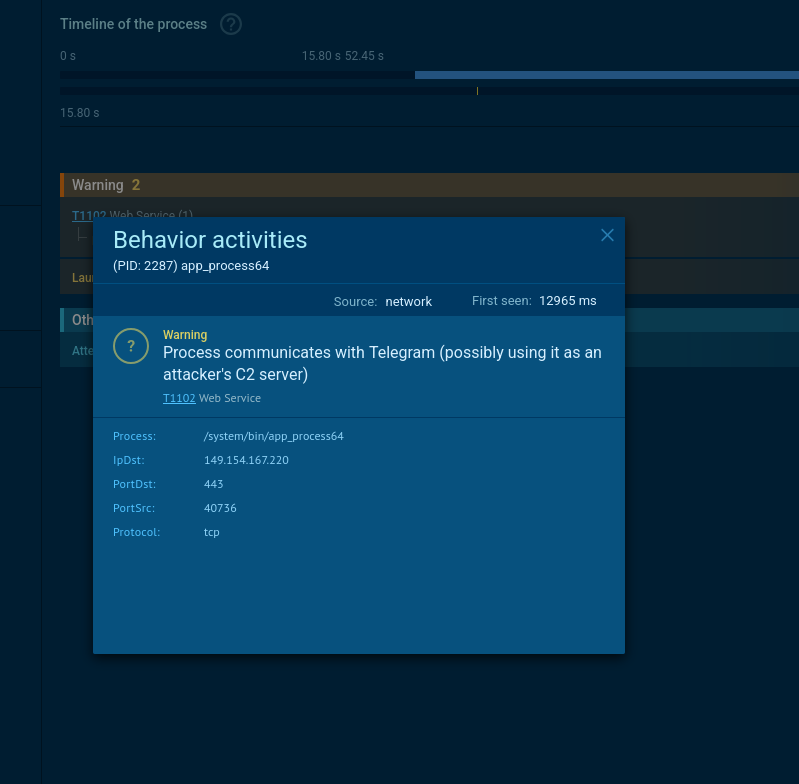Click the PortDst value 443
Viewport: 799px width, 784px height.
tap(214, 484)
